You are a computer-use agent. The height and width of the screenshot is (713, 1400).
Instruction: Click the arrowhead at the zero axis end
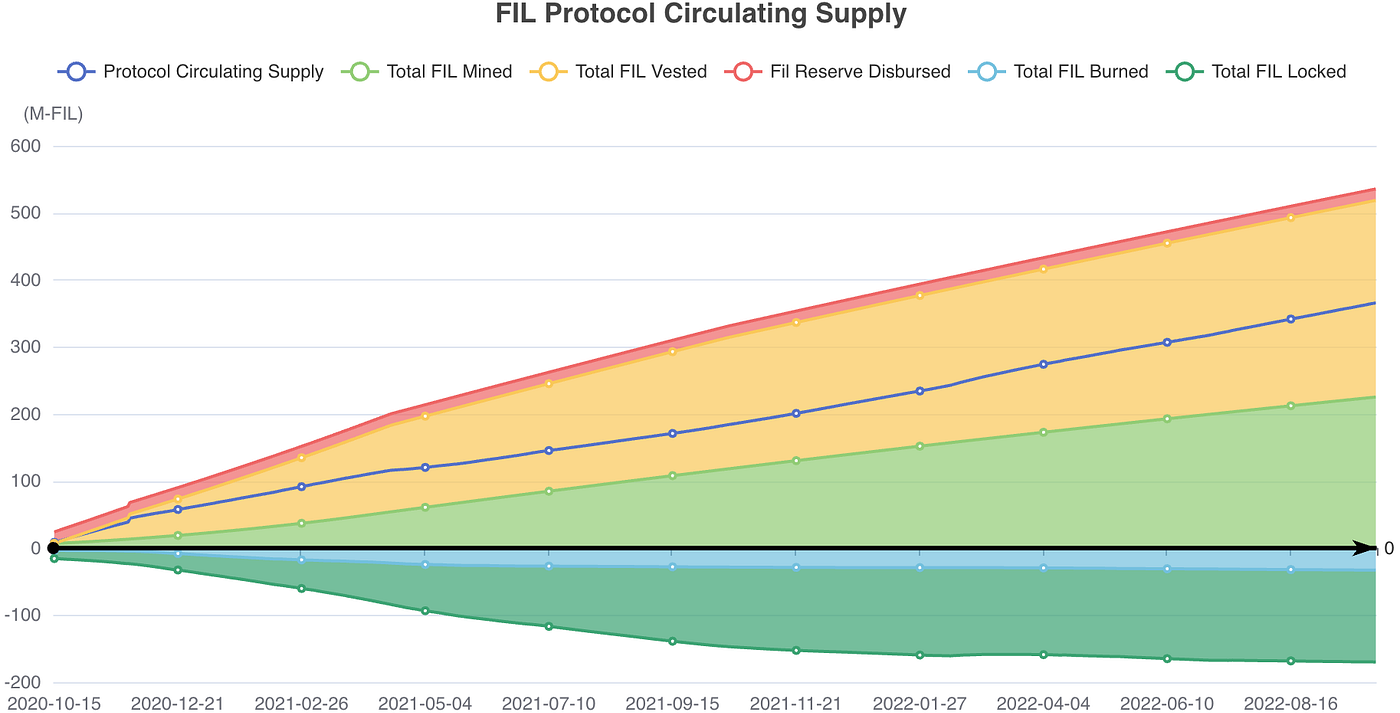point(1365,548)
